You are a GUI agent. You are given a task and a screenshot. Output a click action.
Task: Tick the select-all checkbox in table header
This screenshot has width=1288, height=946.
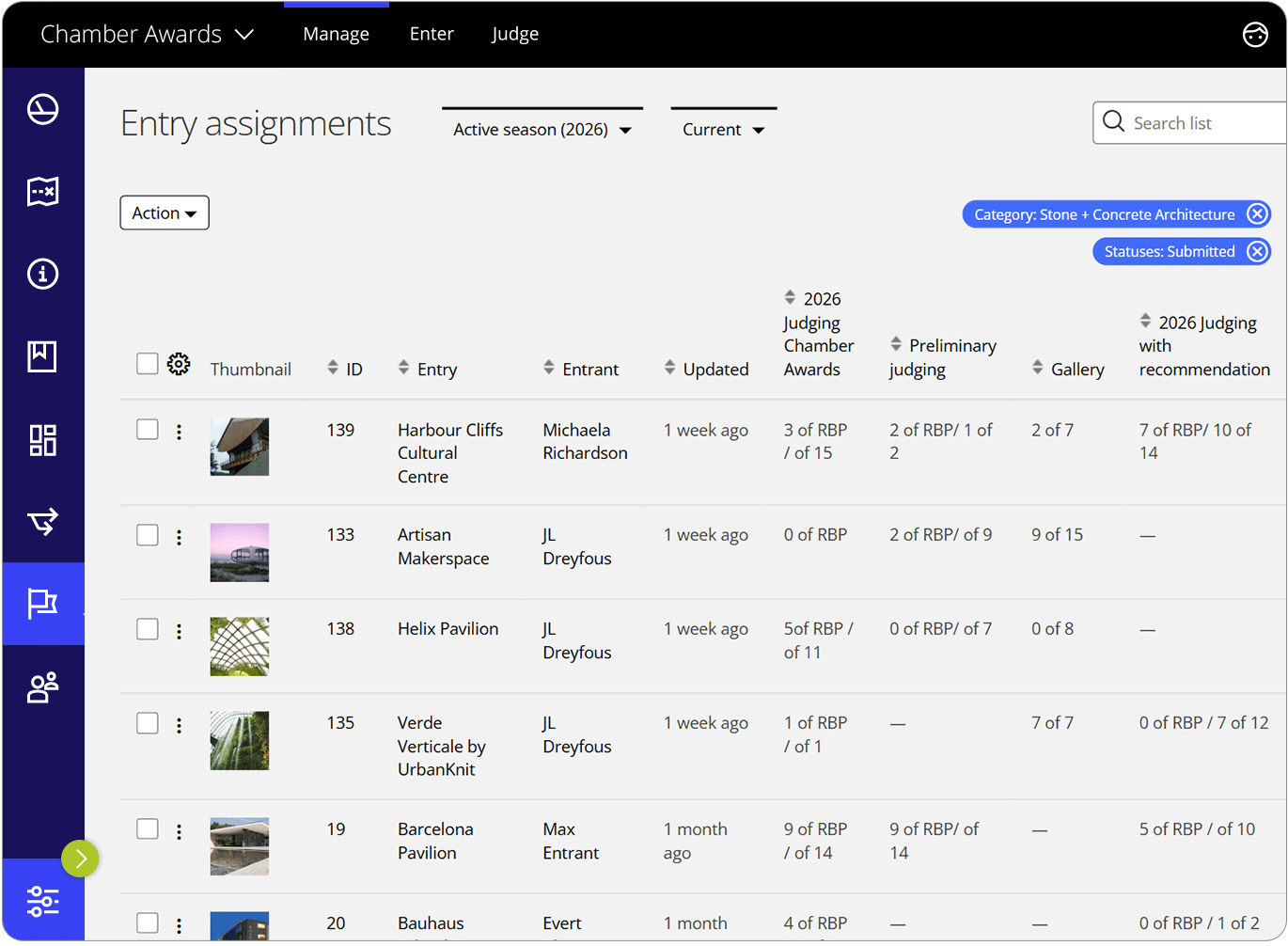(x=147, y=363)
